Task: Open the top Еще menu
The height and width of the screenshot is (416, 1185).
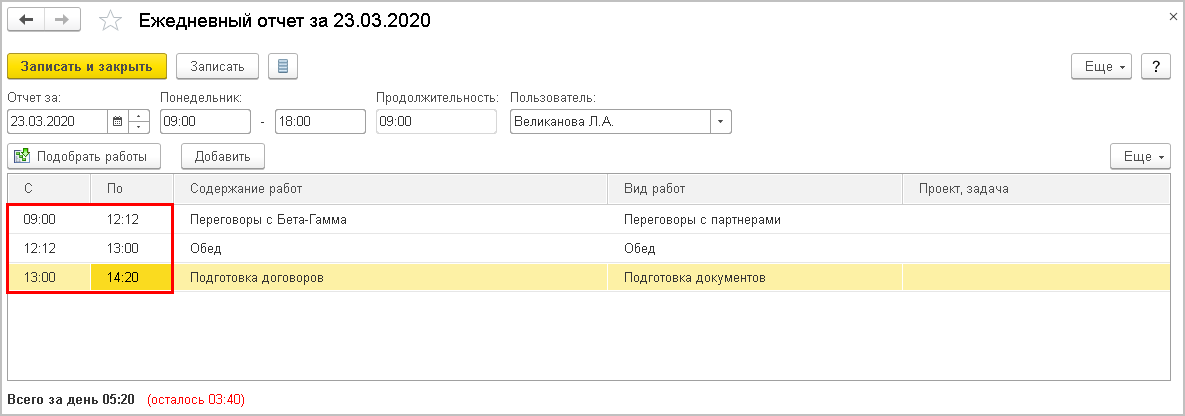Action: (1104, 66)
